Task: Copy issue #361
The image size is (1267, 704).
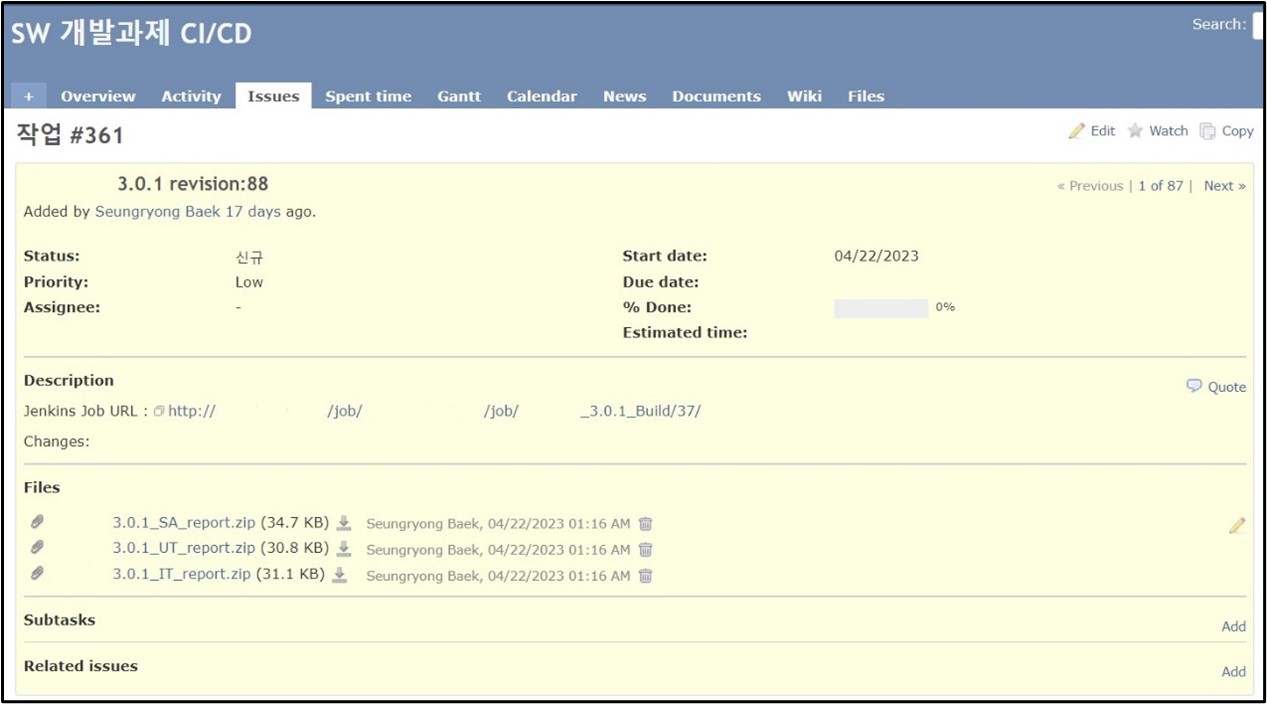Action: (1227, 131)
